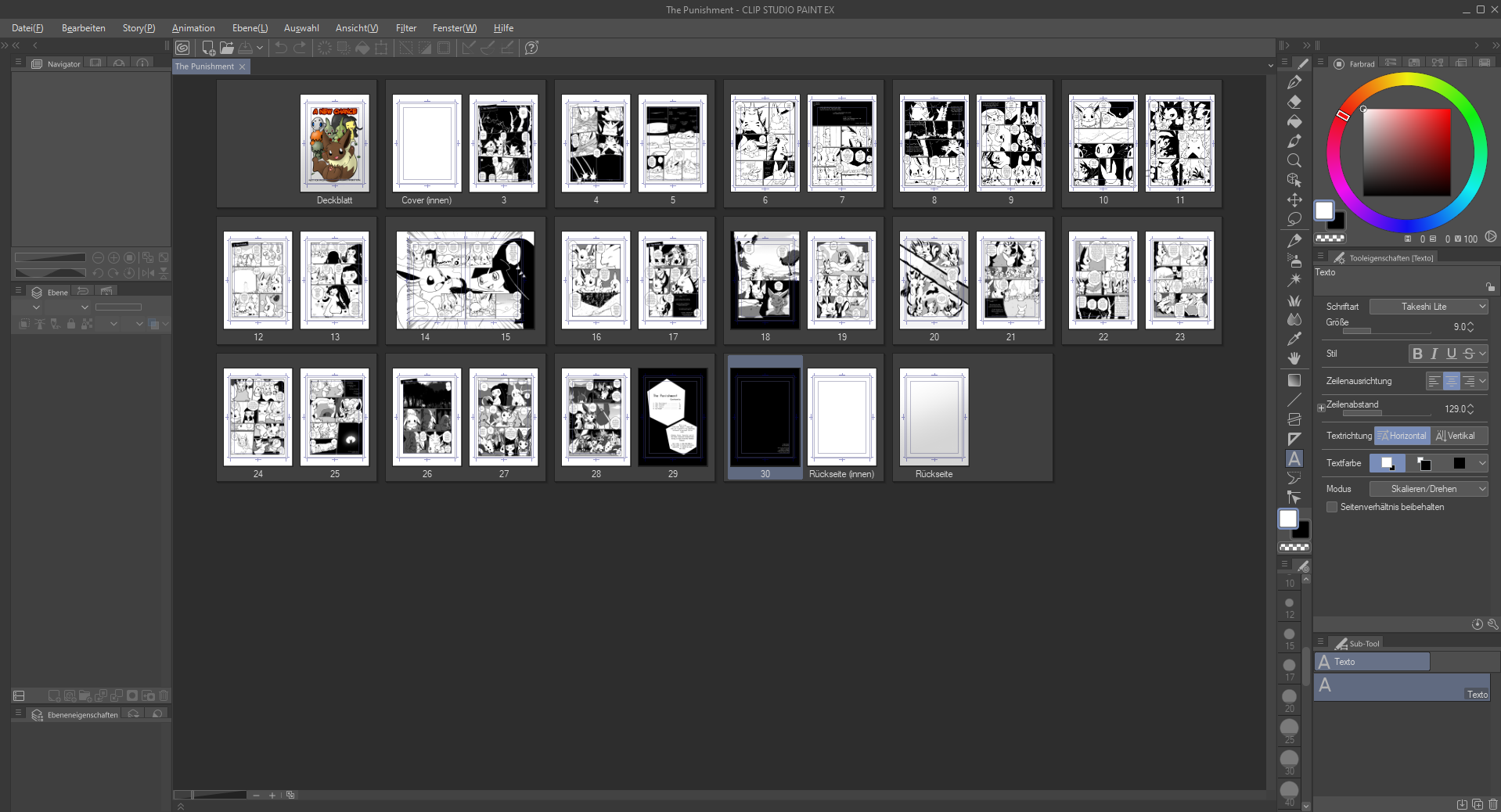Open the Filter menu

click(x=406, y=28)
